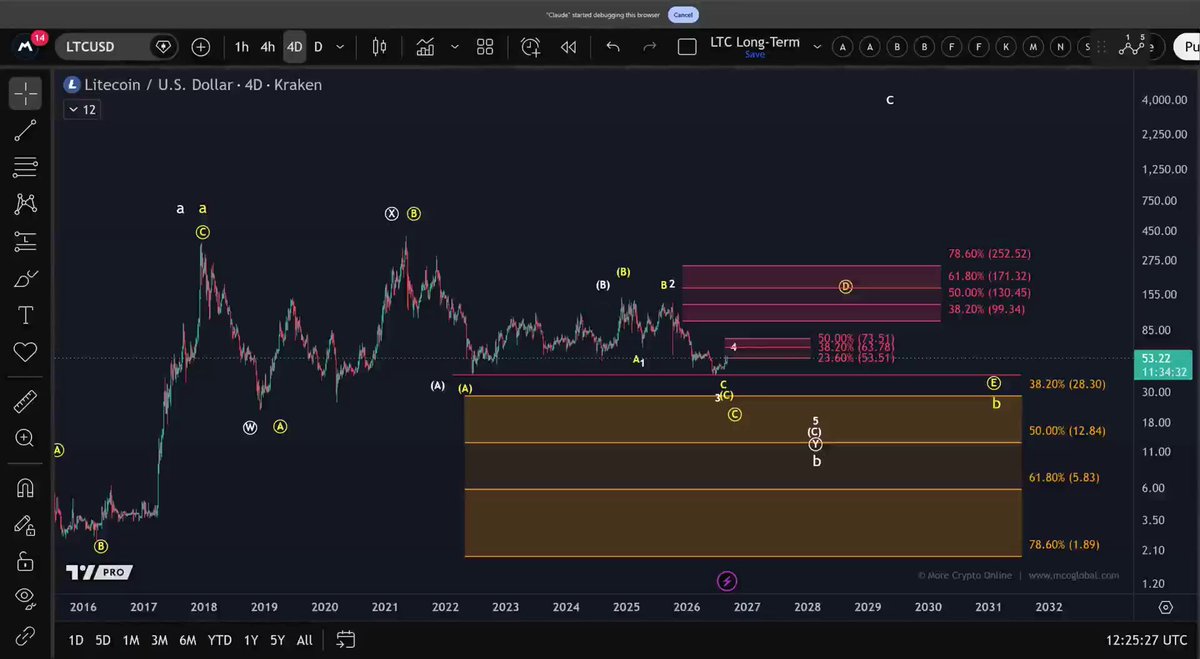Open the date range calendar picker
1200x659 pixels.
point(346,640)
